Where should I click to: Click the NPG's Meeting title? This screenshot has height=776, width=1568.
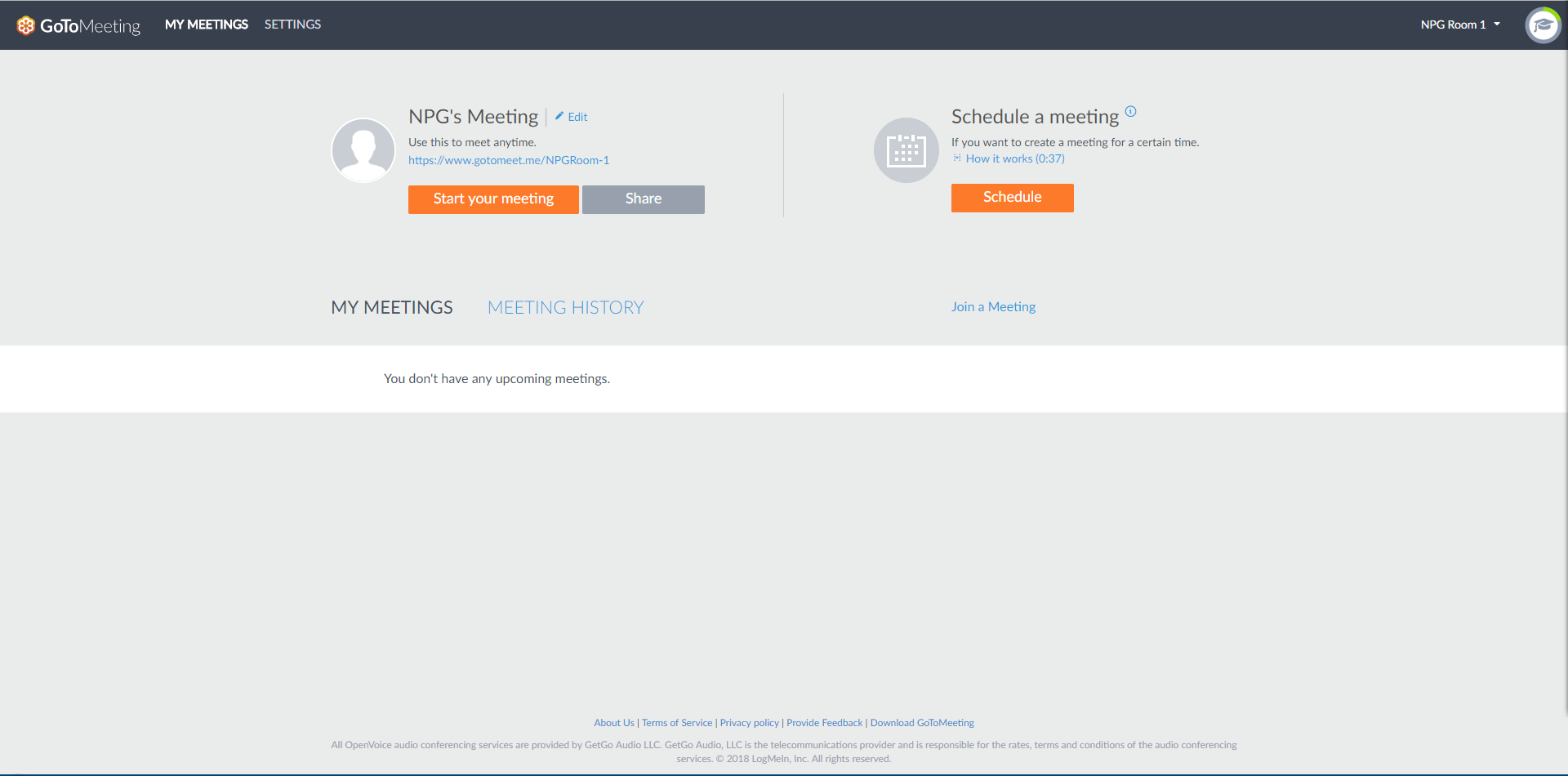[474, 117]
